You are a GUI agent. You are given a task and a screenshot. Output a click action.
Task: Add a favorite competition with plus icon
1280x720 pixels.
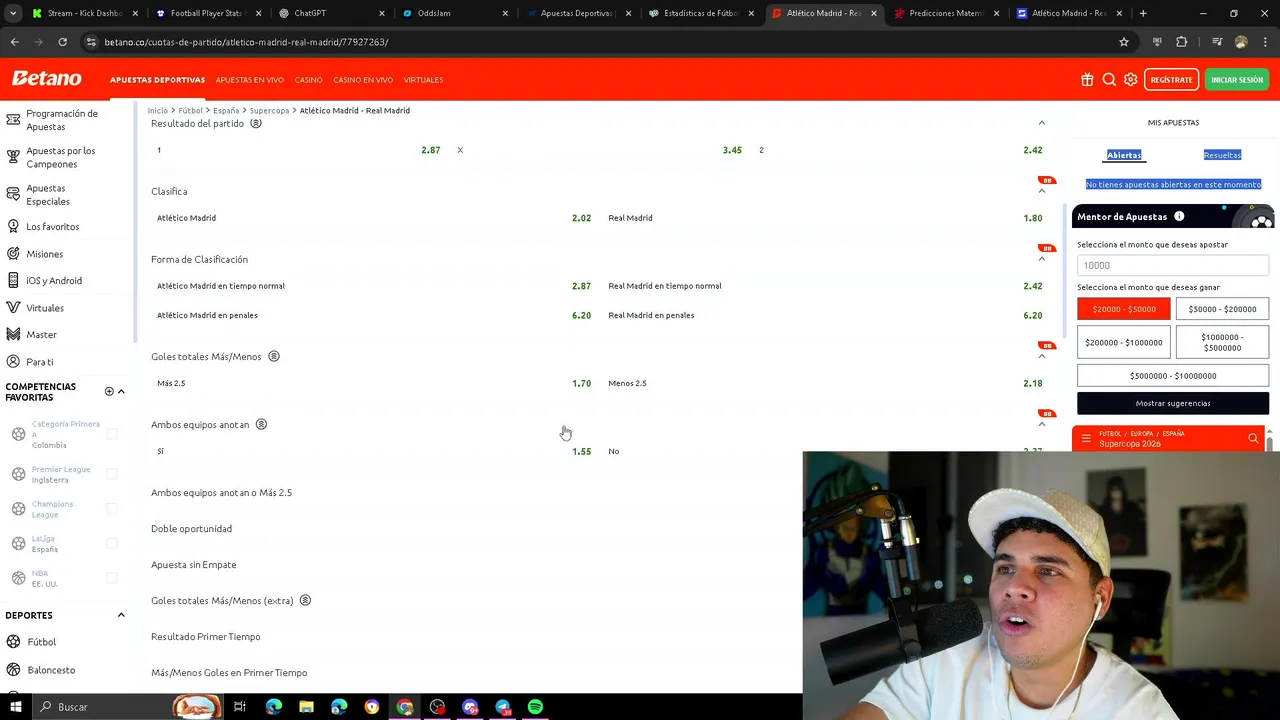pyautogui.click(x=109, y=391)
